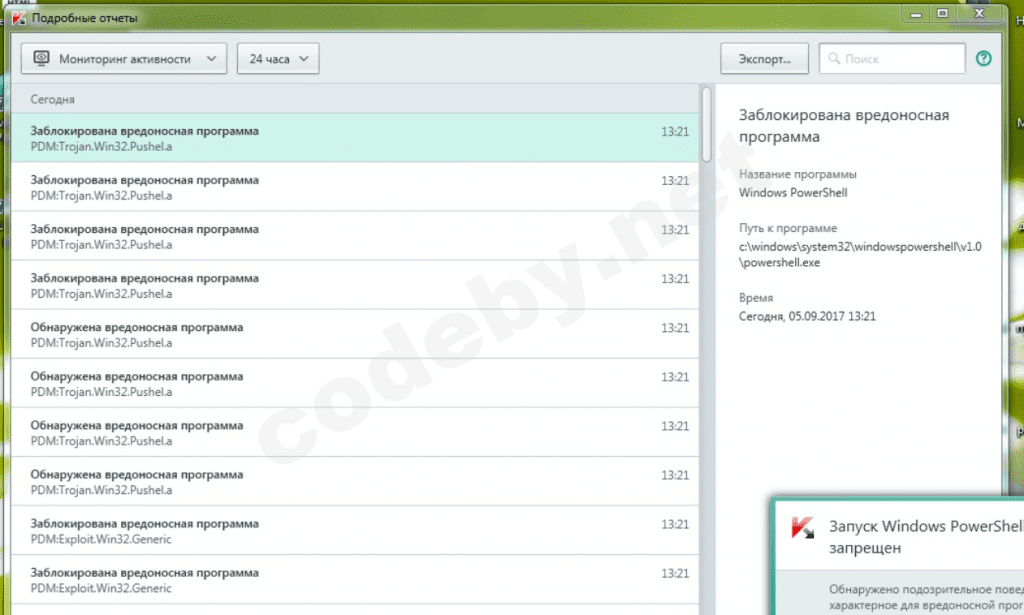Select last PDM:Exploit.Win32.Generic blocked entry
1024x615 pixels.
pos(355,580)
